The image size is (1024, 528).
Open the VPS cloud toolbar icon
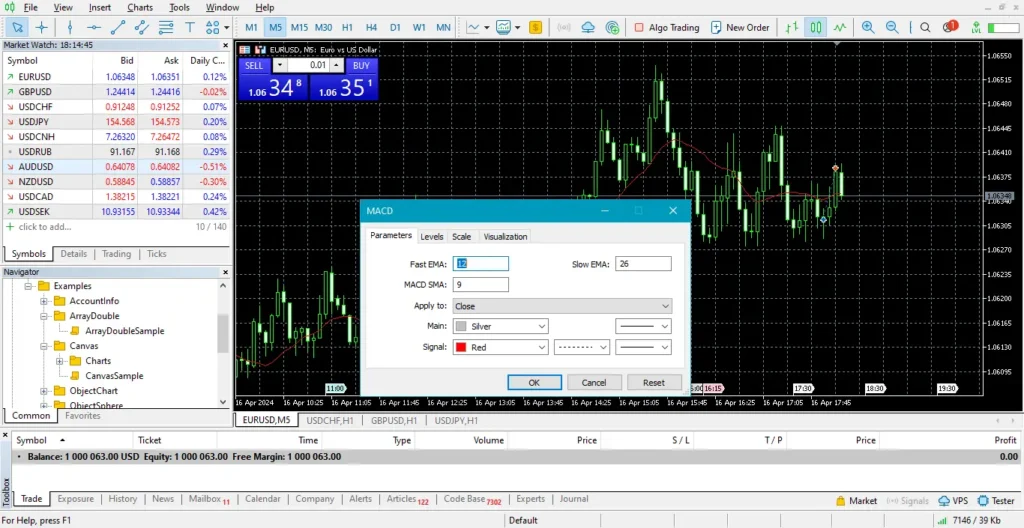(x=588, y=27)
